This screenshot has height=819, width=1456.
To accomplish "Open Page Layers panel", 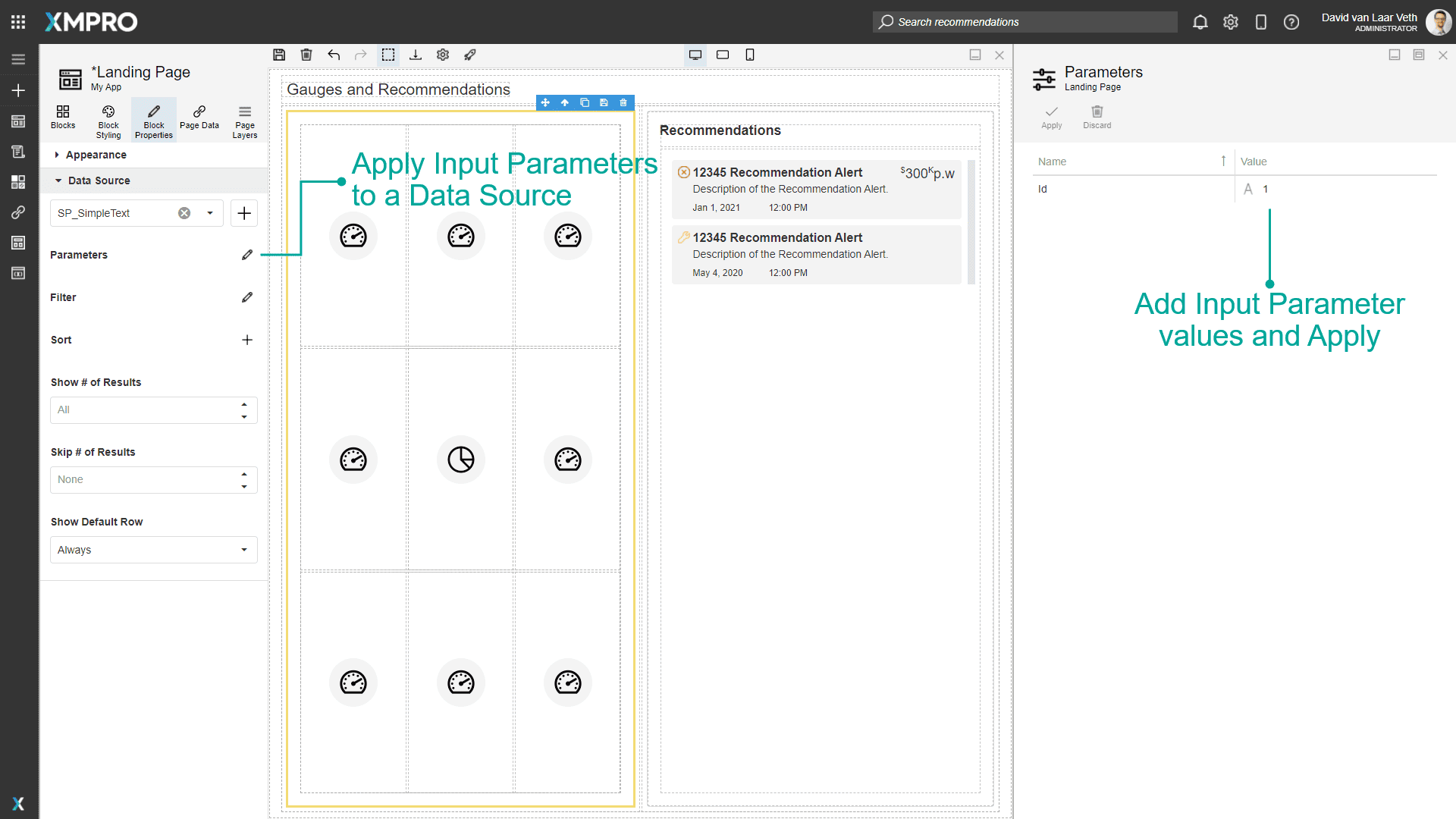I will (245, 121).
